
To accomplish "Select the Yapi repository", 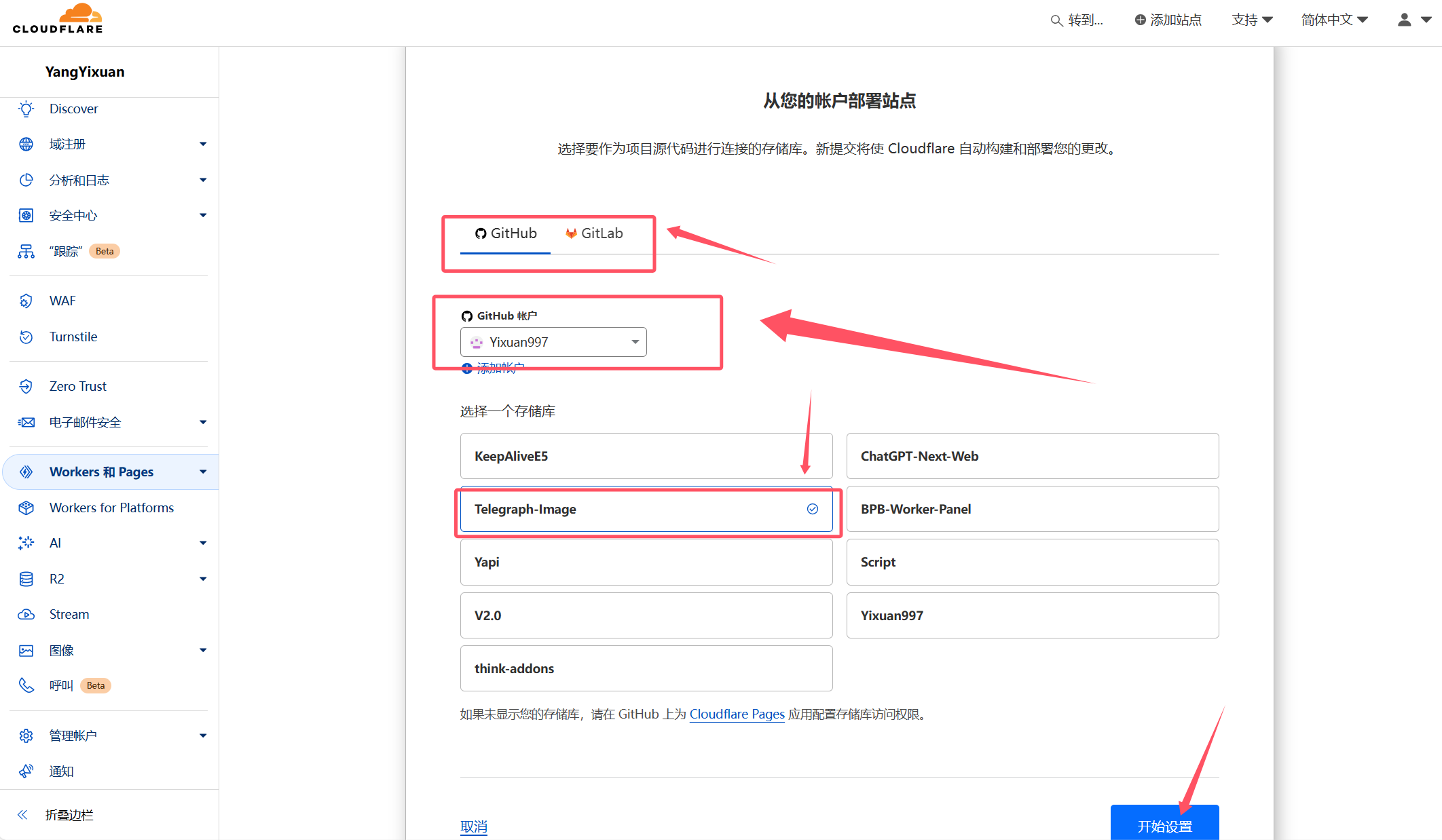I will 646,562.
